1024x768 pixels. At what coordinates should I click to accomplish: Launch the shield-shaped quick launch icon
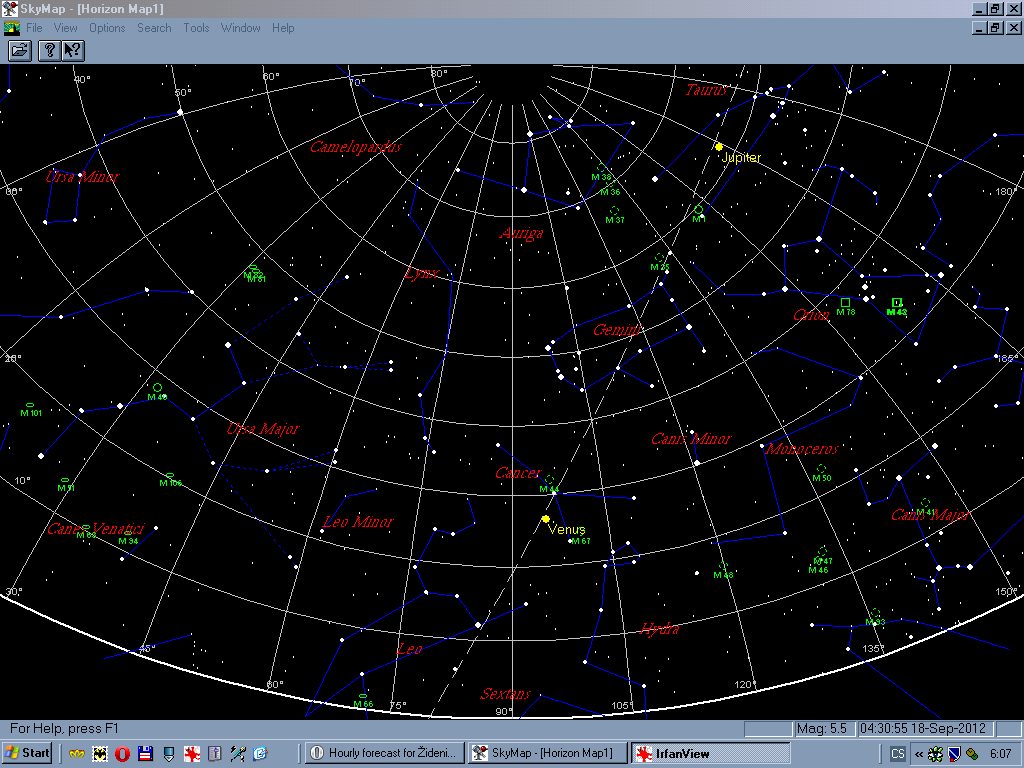pyautogui.click(x=168, y=754)
